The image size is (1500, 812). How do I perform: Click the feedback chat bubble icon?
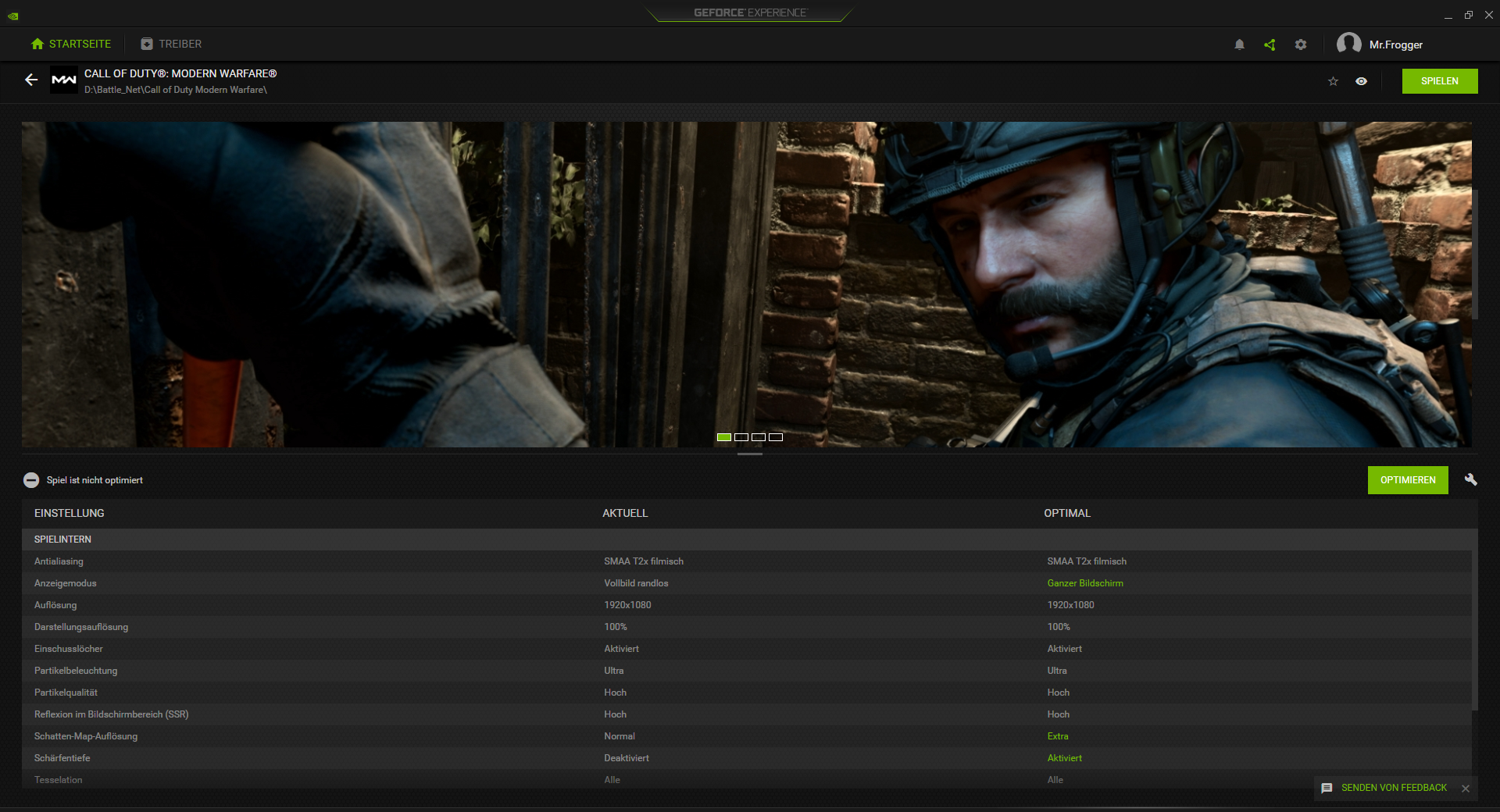click(1327, 789)
